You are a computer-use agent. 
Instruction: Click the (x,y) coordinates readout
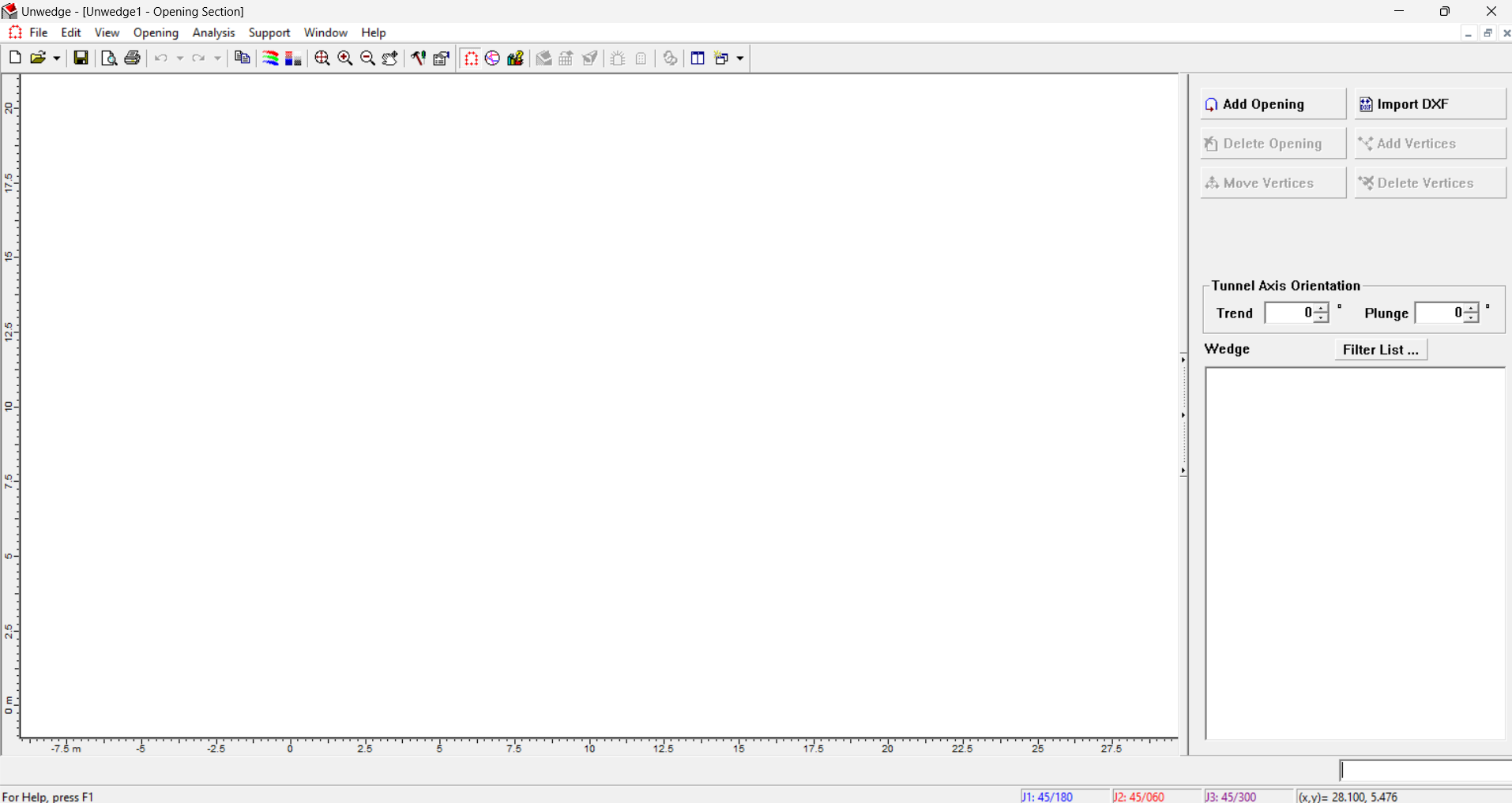[1348, 797]
